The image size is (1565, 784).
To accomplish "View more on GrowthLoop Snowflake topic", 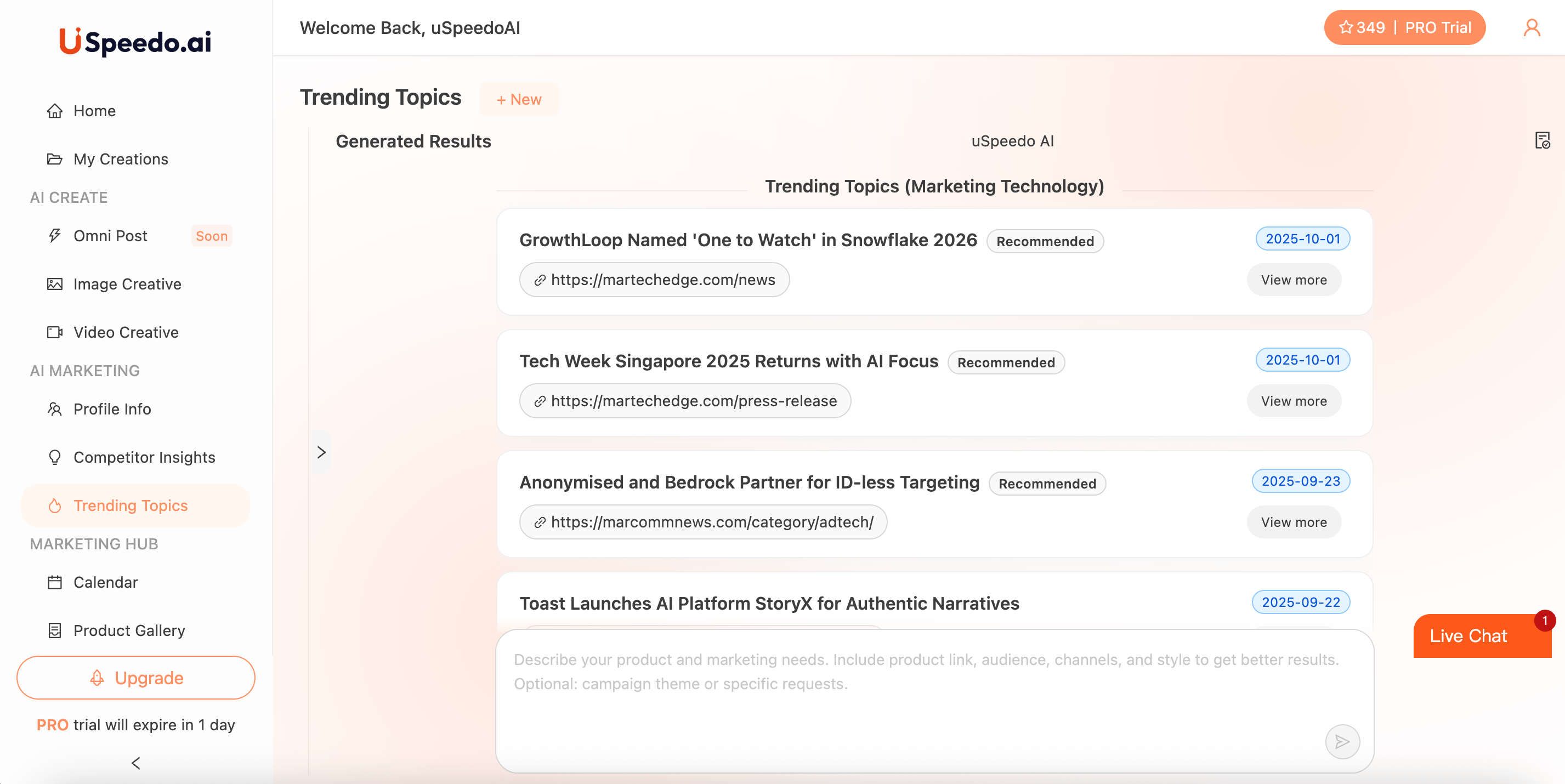I will pos(1294,280).
